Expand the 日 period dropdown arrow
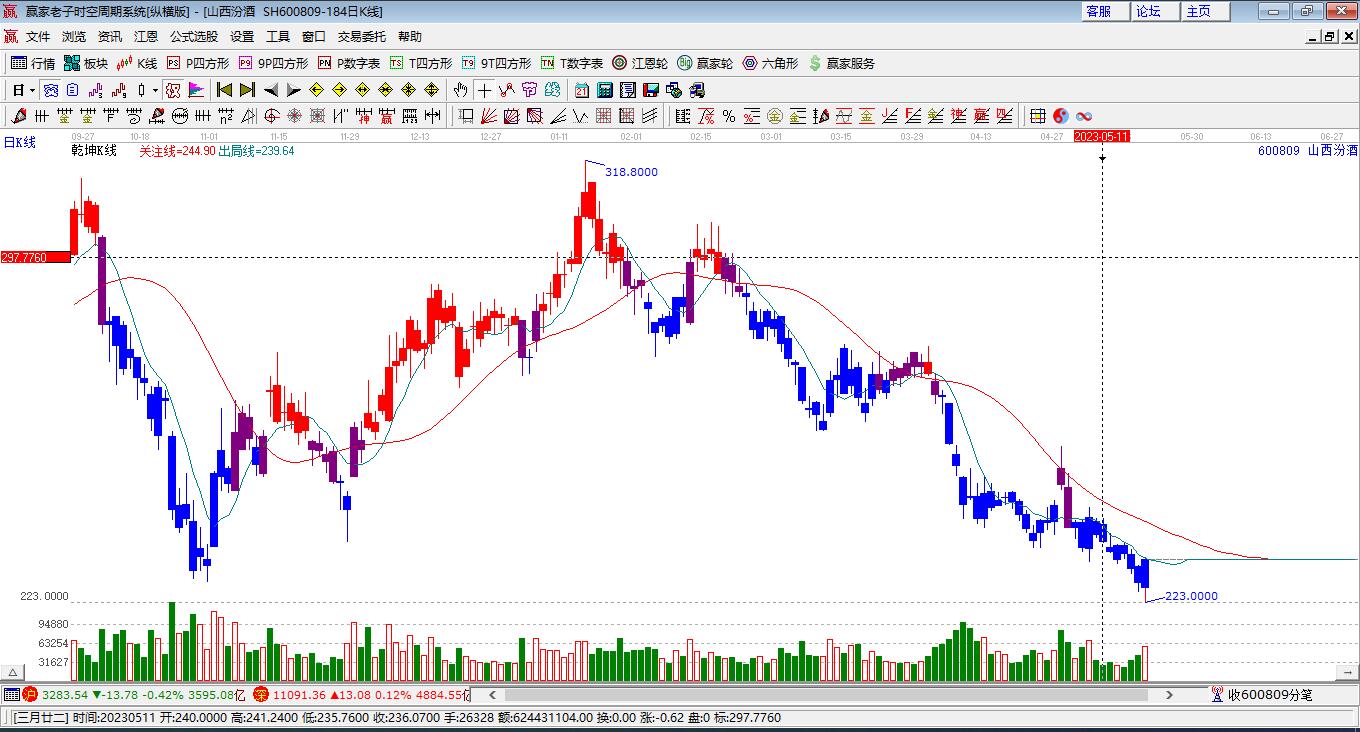 32,90
